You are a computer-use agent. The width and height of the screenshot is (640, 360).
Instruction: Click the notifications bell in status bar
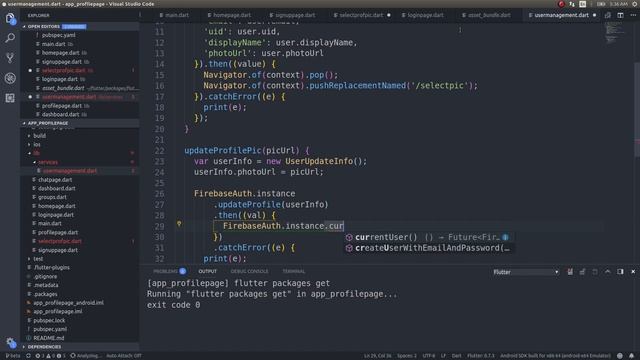click(631, 356)
